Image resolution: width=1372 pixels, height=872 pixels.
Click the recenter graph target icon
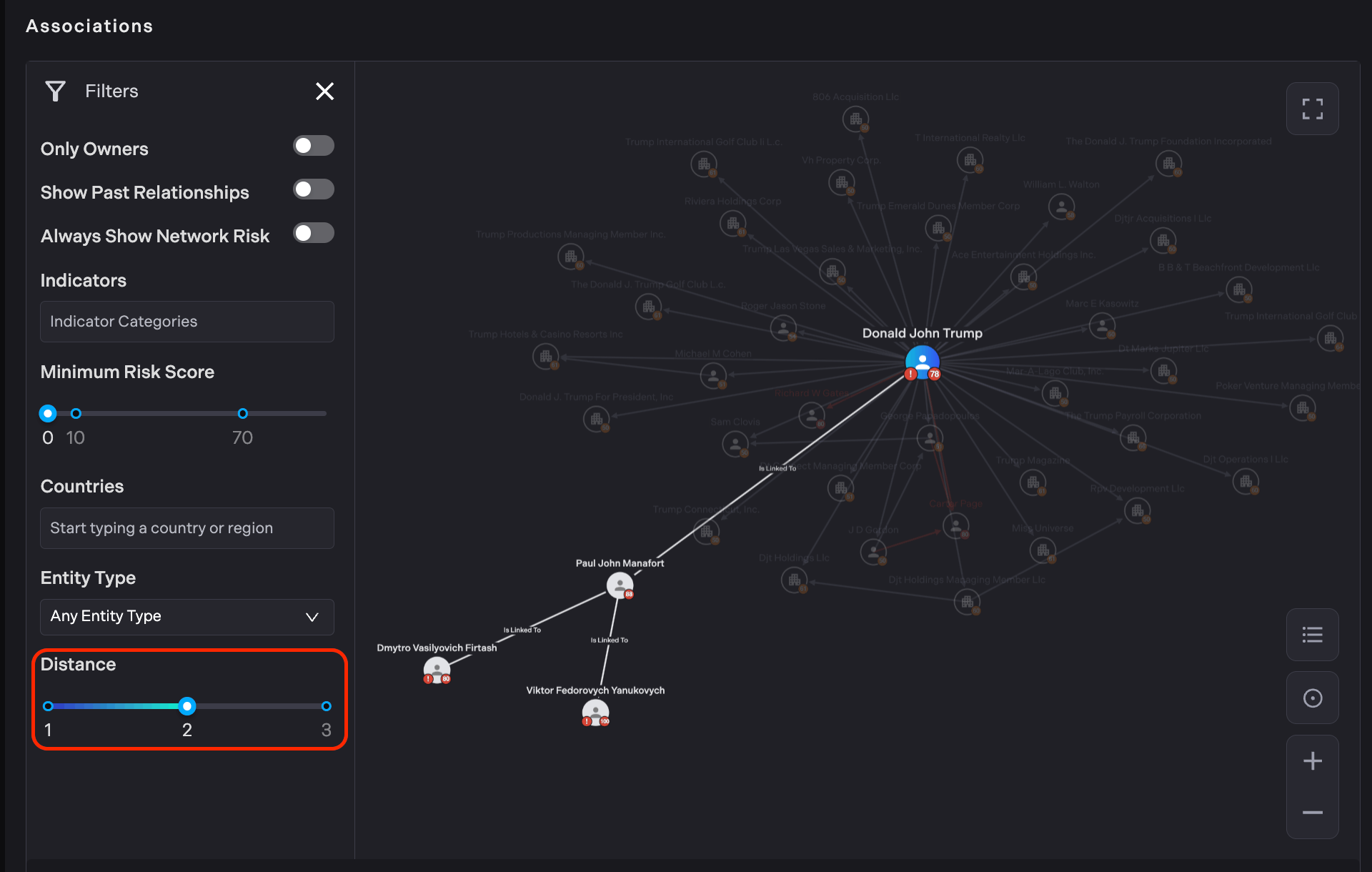tap(1312, 698)
